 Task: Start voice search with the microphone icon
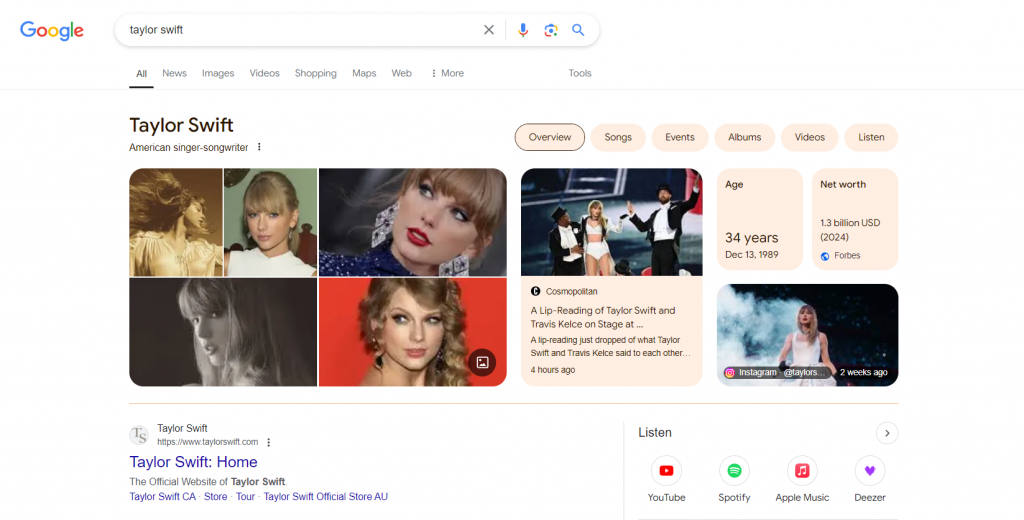click(x=522, y=30)
